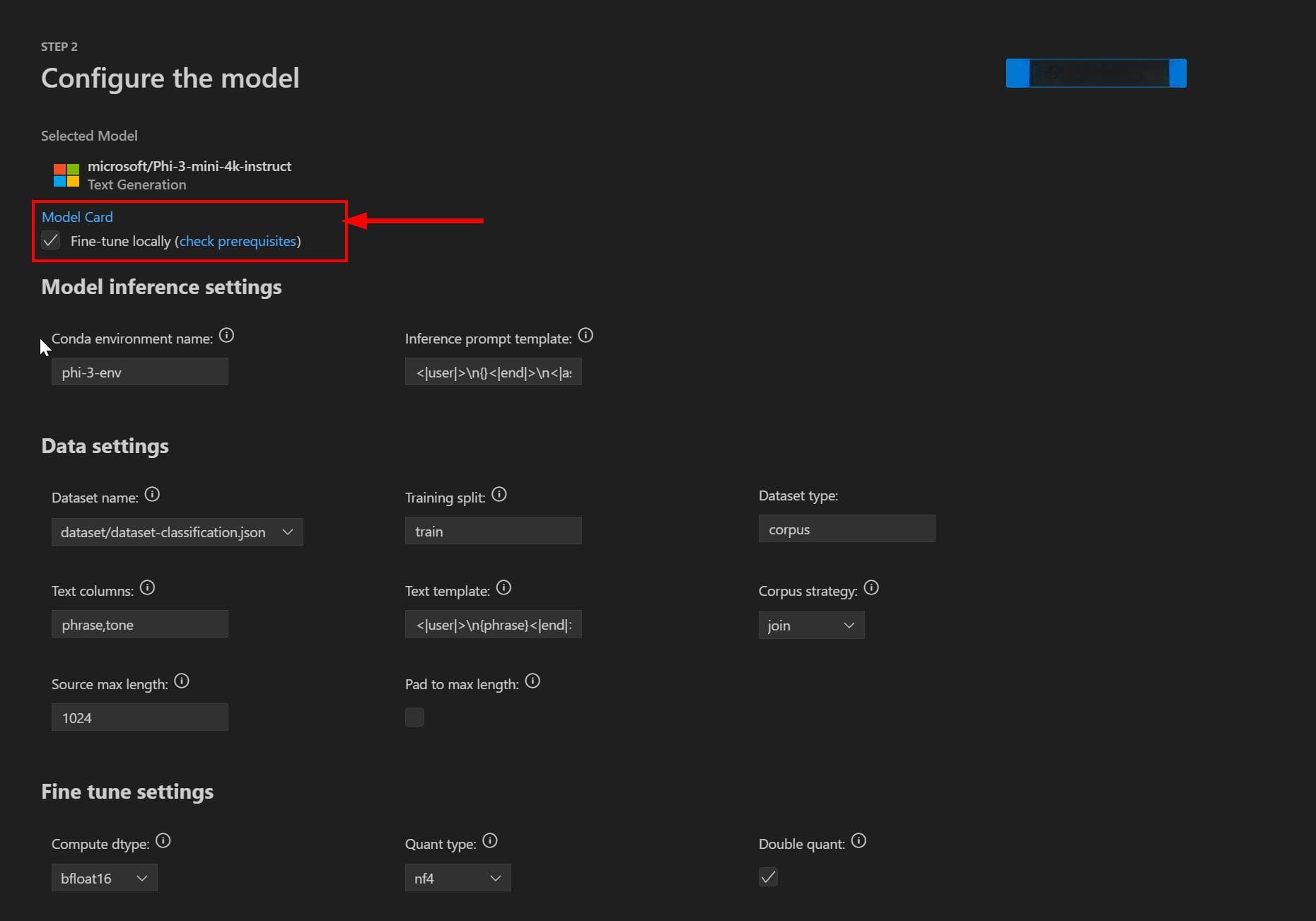Click info icon next to Quant type
Screen dimensions: 1316x921
click(x=490, y=841)
